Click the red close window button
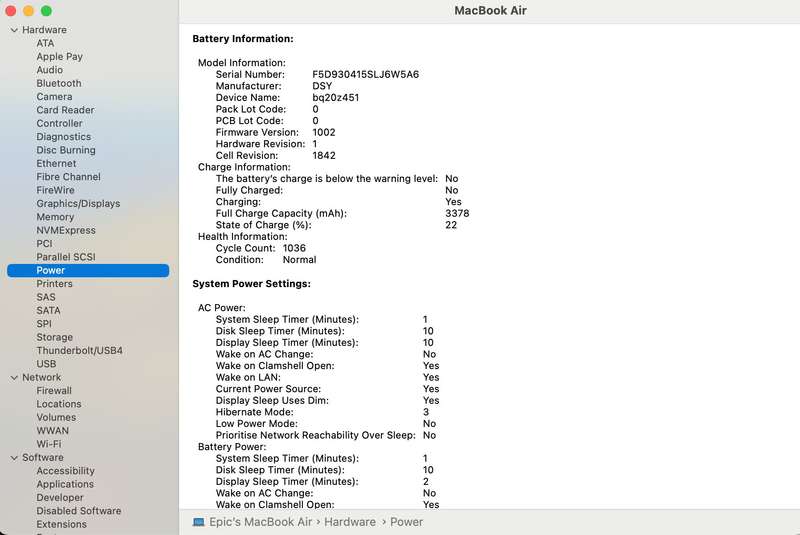The width and height of the screenshot is (800, 535). 11,11
